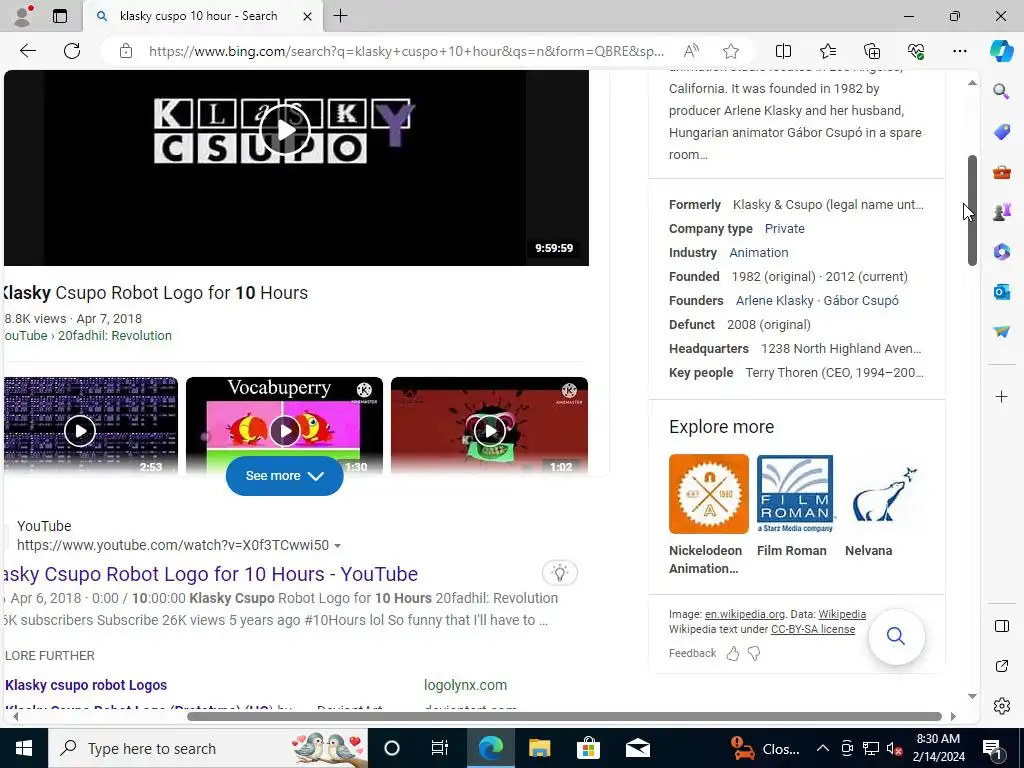Open Nelvana explore card
This screenshot has height=768, width=1024.
pos(882,507)
